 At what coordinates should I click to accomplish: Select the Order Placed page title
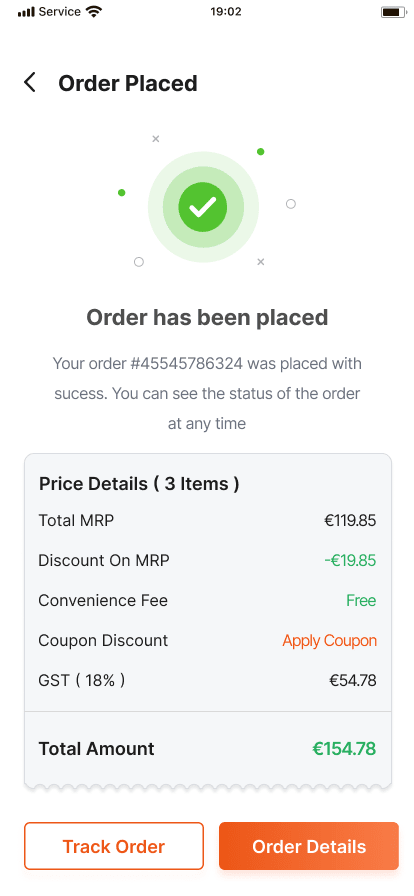128,83
